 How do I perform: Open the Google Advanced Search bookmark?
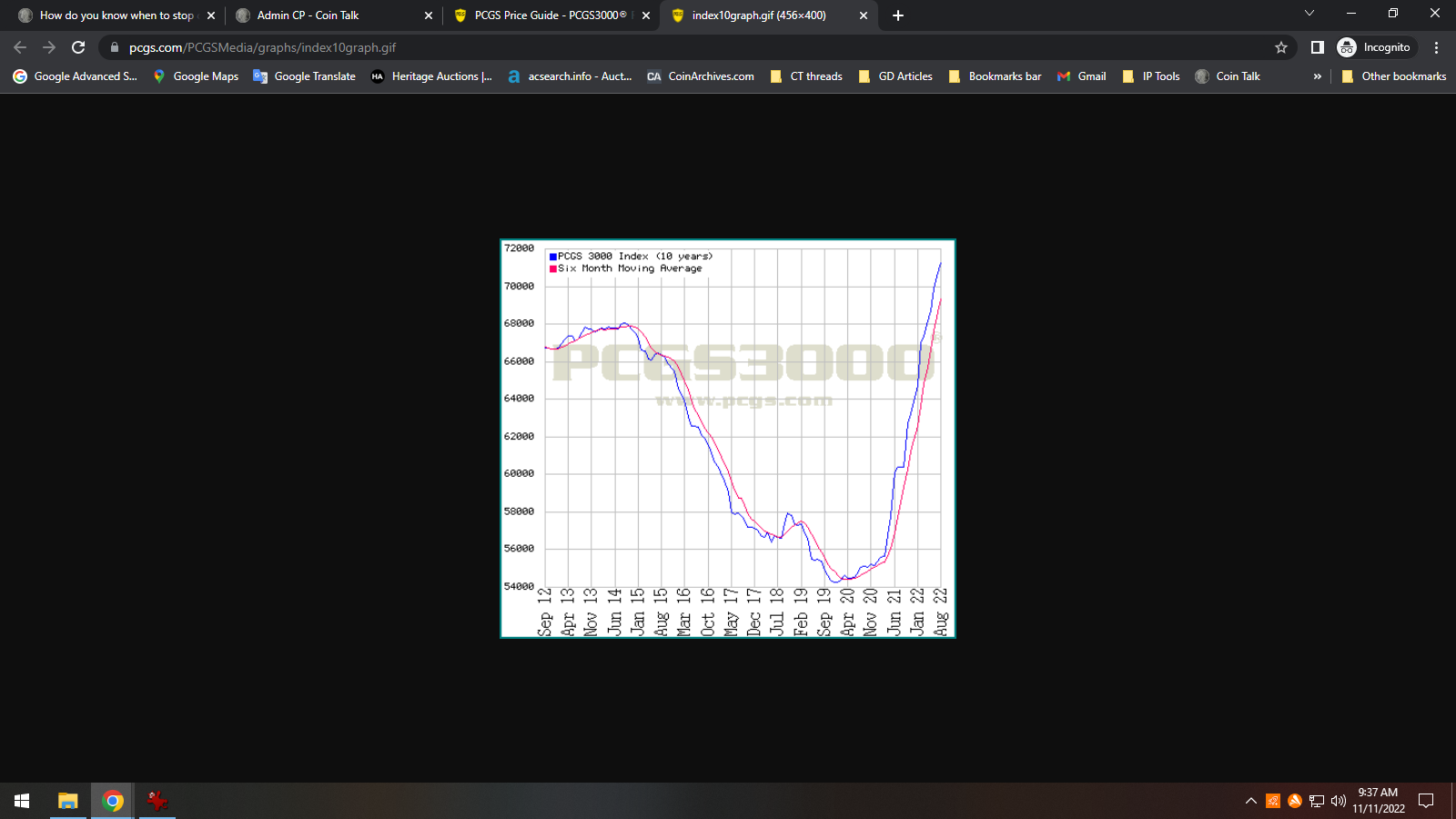76,76
